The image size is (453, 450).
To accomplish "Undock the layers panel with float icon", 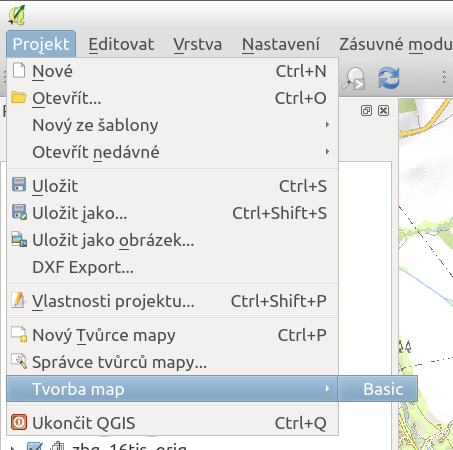I will coord(366,111).
